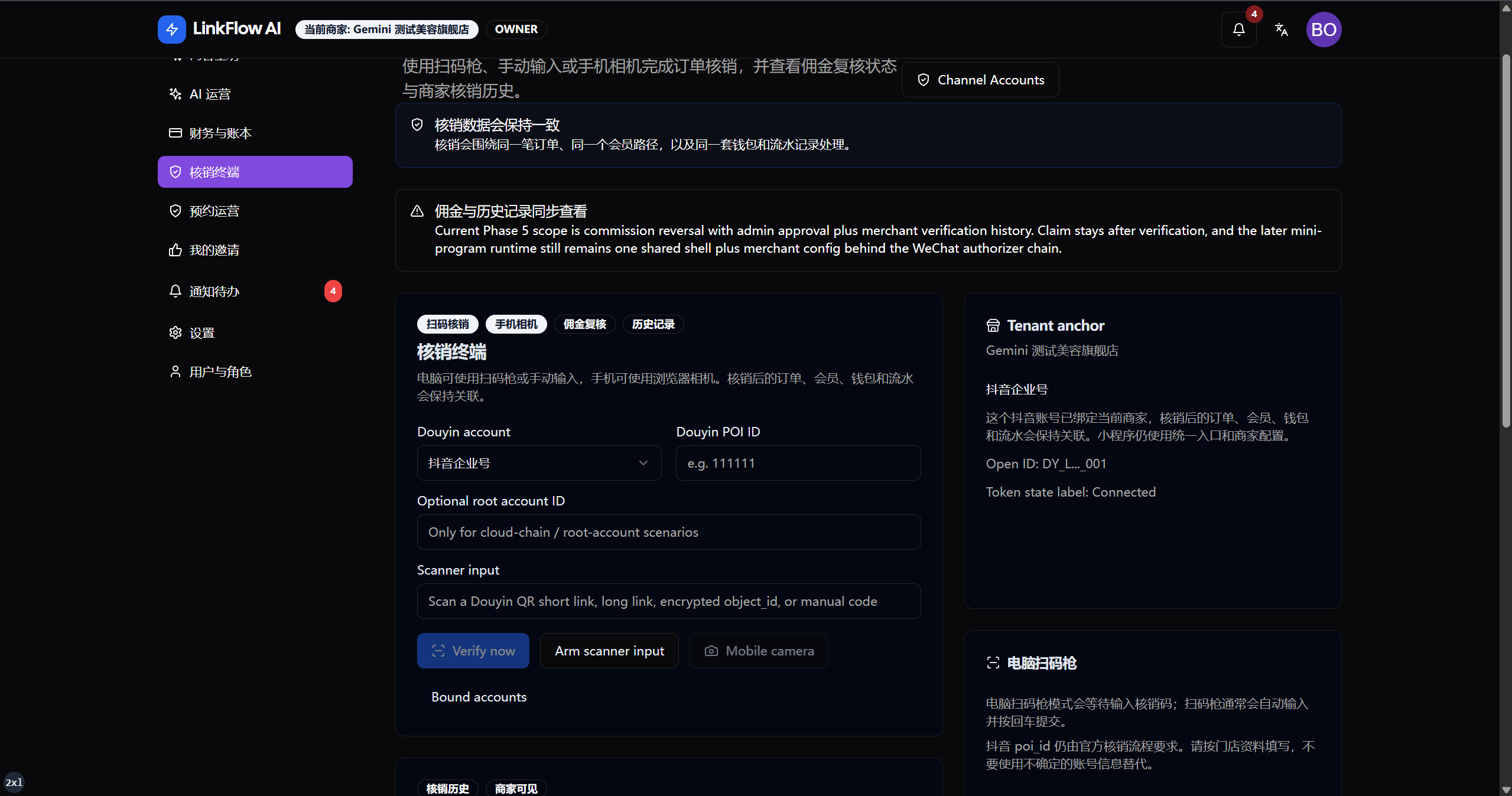This screenshot has height=796, width=1512.
Task: Focus the Douyin POI ID field
Action: click(798, 463)
